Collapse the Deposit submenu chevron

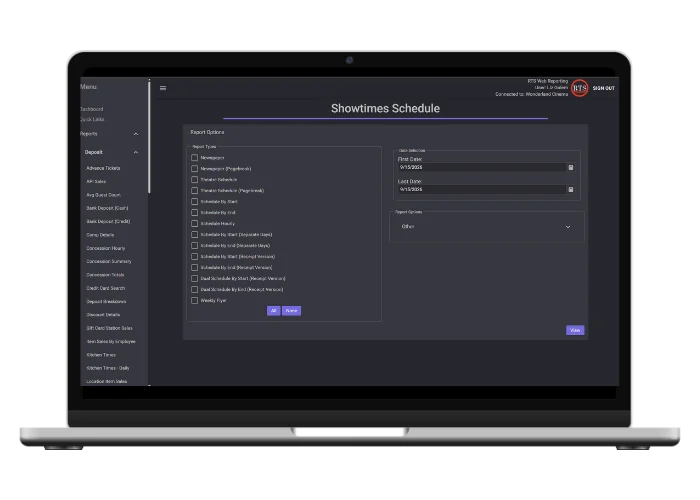136,152
